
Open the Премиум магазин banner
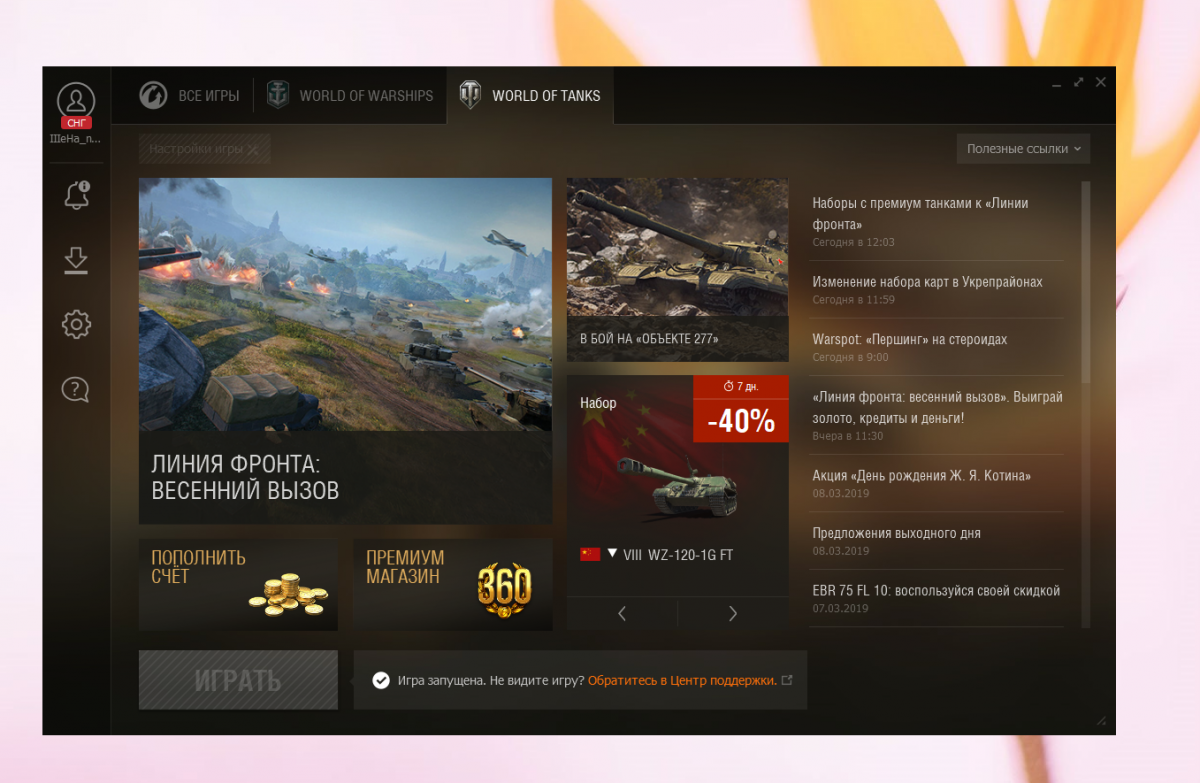coord(452,585)
